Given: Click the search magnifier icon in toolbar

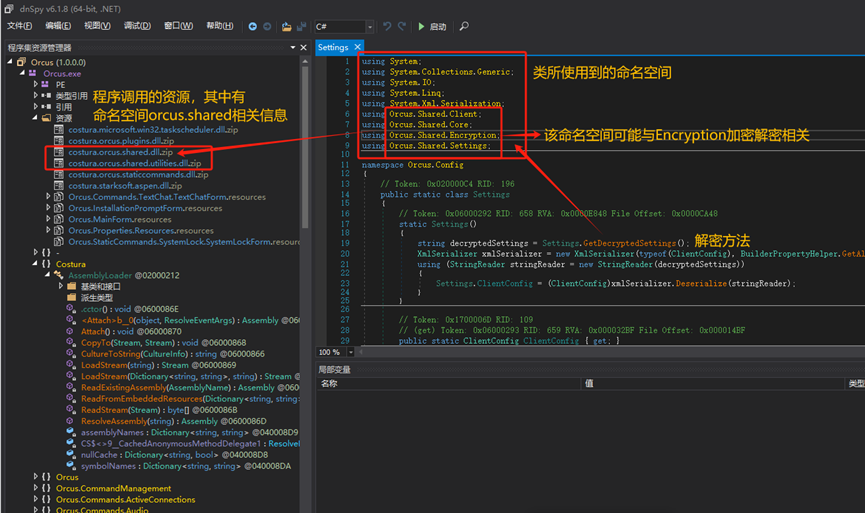Looking at the screenshot, I should [x=464, y=26].
